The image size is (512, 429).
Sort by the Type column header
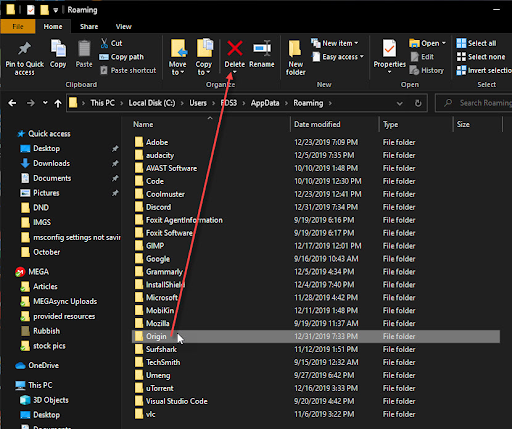coord(390,125)
